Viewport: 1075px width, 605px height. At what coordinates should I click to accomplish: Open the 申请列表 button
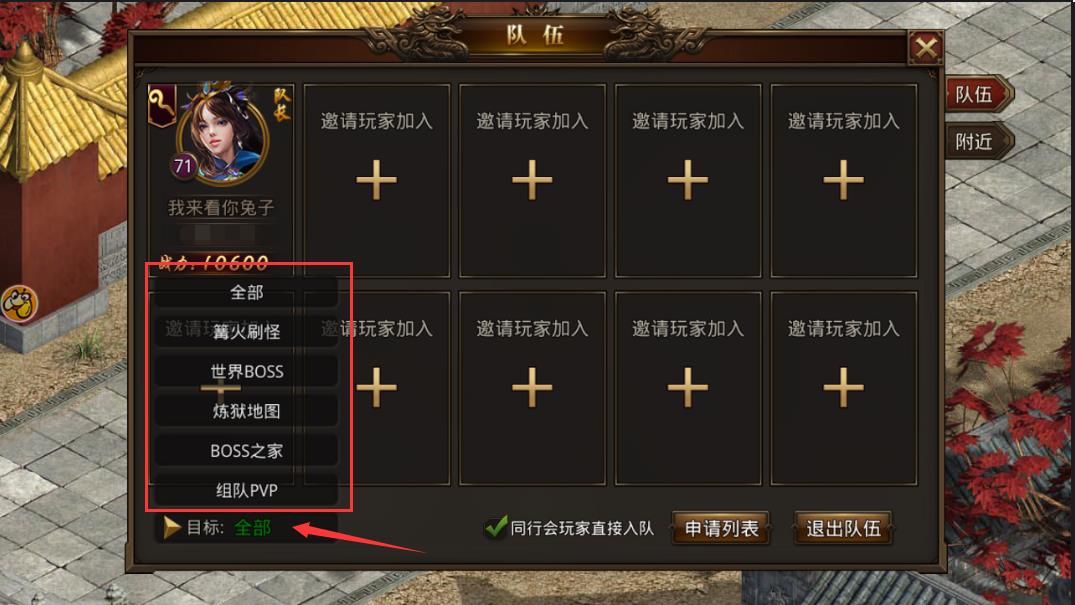[x=721, y=528]
